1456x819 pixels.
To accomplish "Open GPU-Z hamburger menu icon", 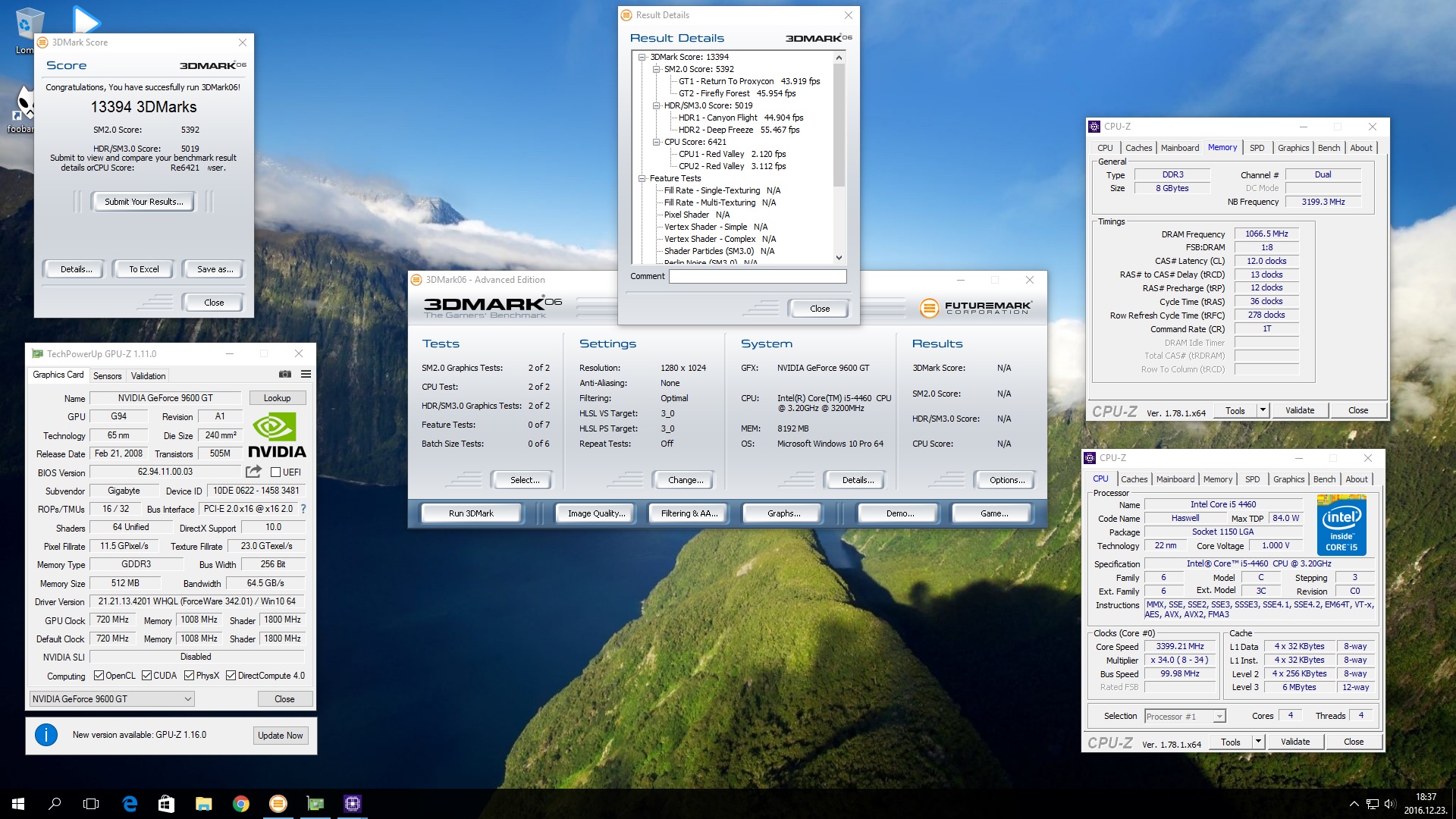I will [x=306, y=375].
